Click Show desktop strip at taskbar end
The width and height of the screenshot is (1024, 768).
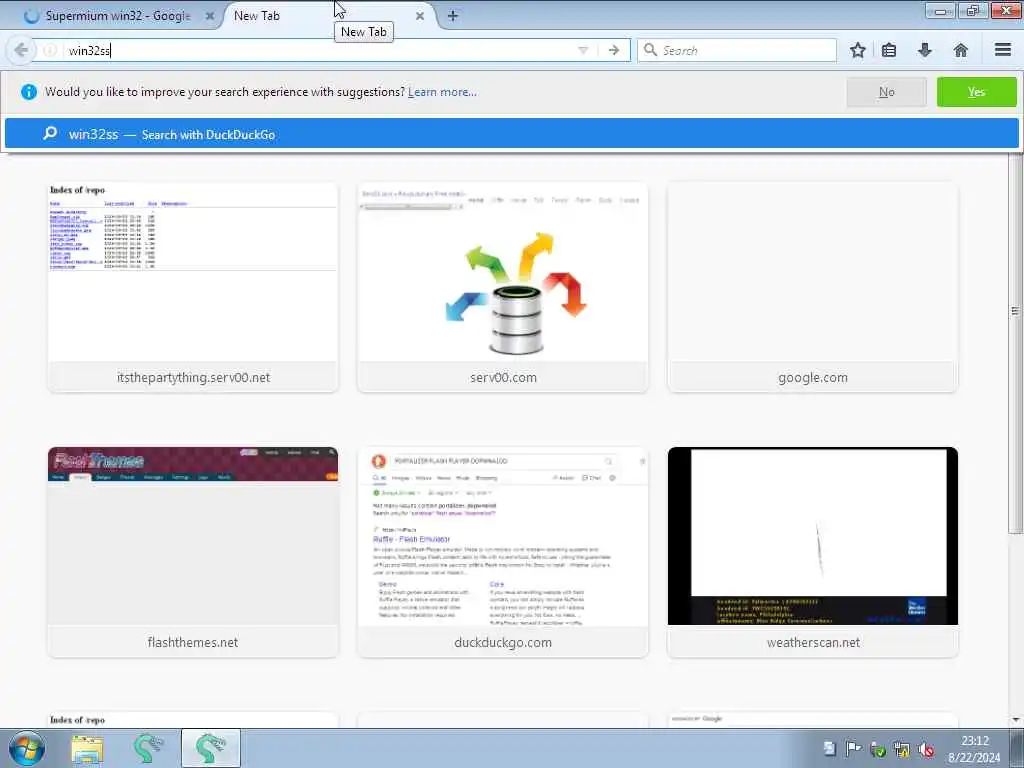(x=1017, y=748)
